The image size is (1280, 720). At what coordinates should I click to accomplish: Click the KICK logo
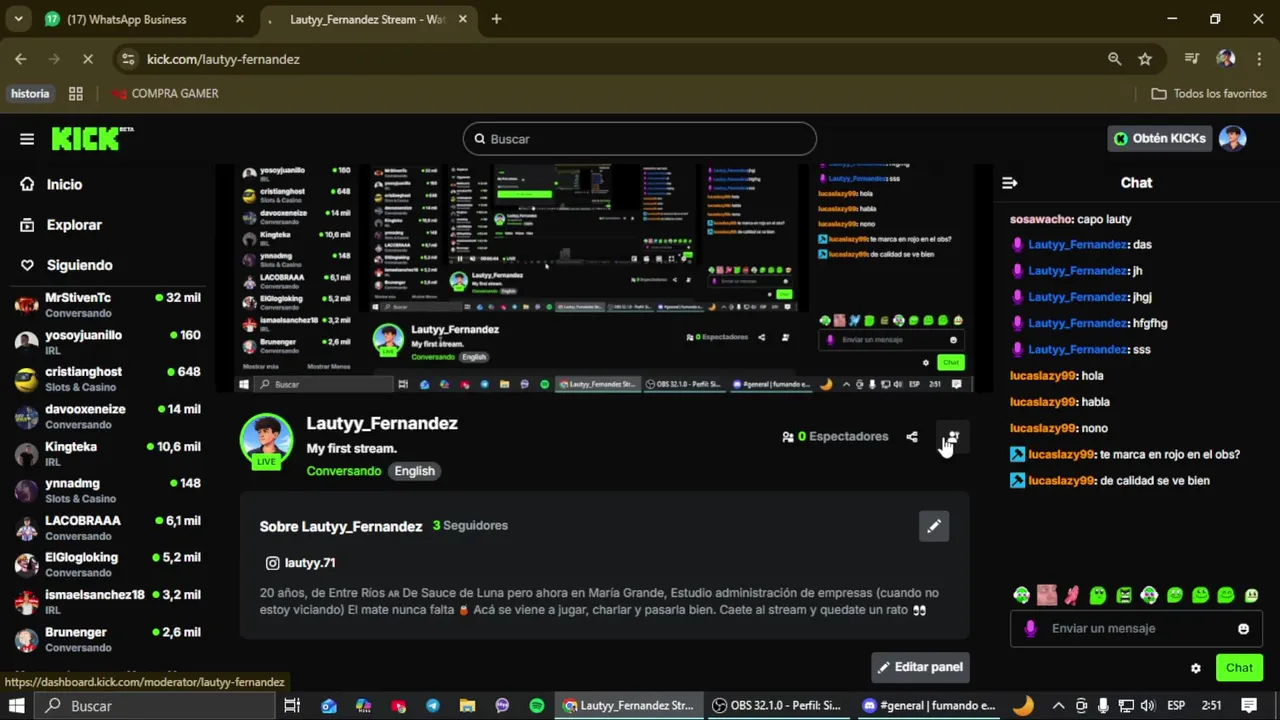pyautogui.click(x=92, y=139)
